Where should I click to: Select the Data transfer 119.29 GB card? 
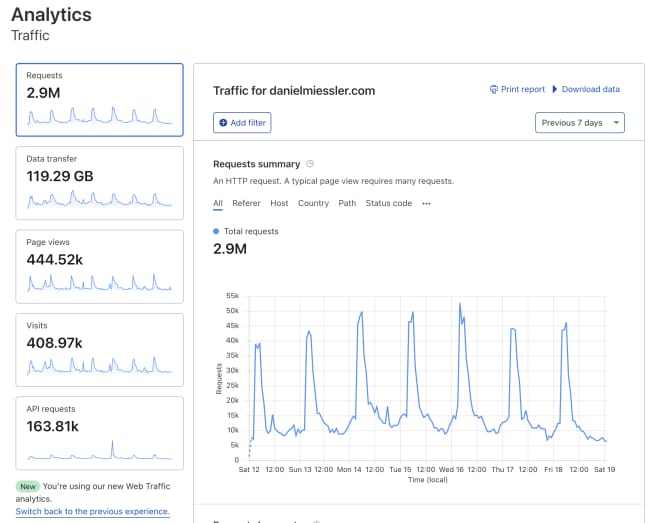coord(99,183)
